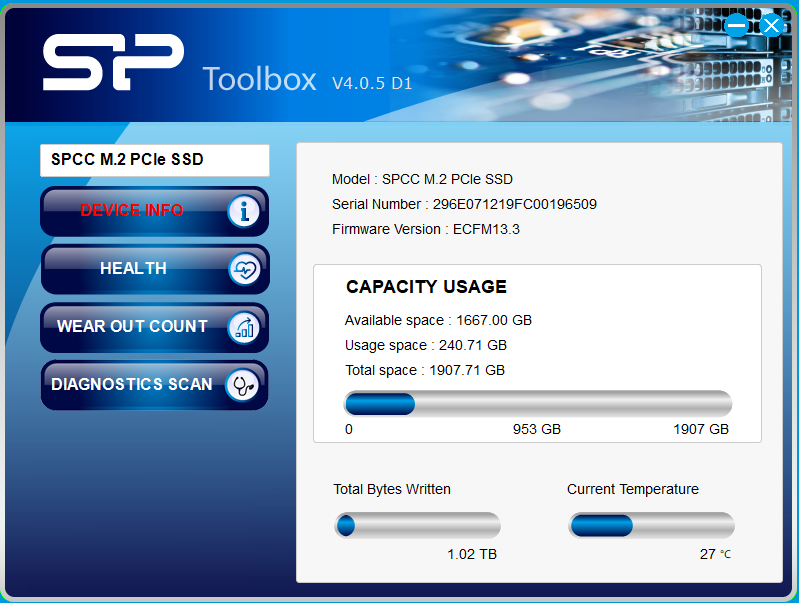The height and width of the screenshot is (603, 799).
Task: Open the DEVICE INFO section
Action: tap(132, 211)
